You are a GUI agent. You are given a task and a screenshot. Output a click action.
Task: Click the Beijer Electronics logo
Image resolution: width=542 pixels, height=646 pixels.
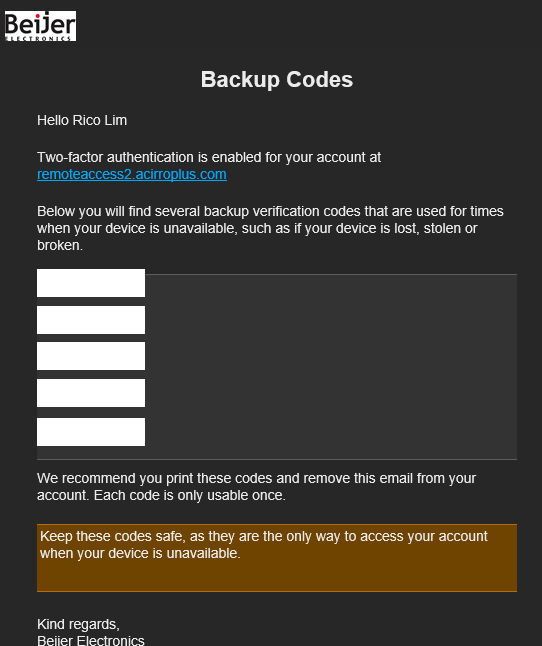pyautogui.click(x=40, y=26)
